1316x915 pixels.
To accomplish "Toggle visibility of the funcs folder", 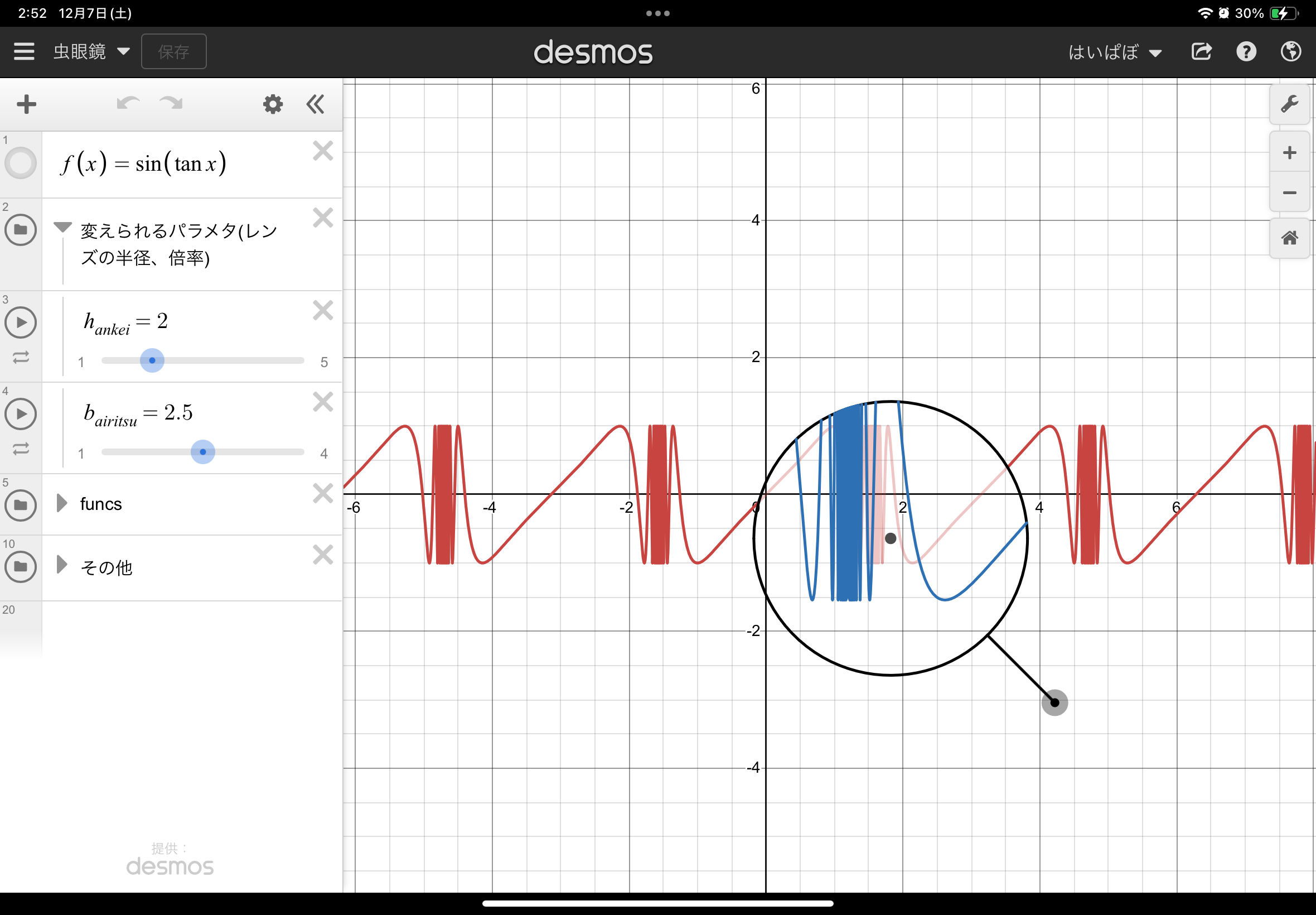I will click(x=21, y=505).
